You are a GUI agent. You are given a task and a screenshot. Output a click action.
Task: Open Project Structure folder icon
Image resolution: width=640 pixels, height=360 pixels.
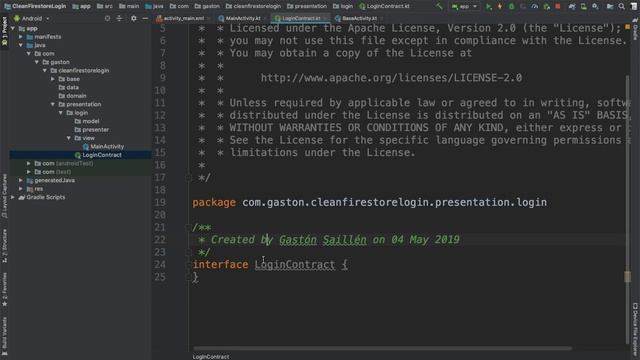[610, 7]
